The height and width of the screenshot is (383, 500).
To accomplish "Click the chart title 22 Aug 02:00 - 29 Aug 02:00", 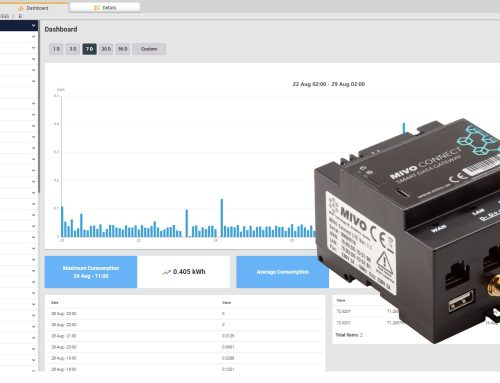I will 329,84.
